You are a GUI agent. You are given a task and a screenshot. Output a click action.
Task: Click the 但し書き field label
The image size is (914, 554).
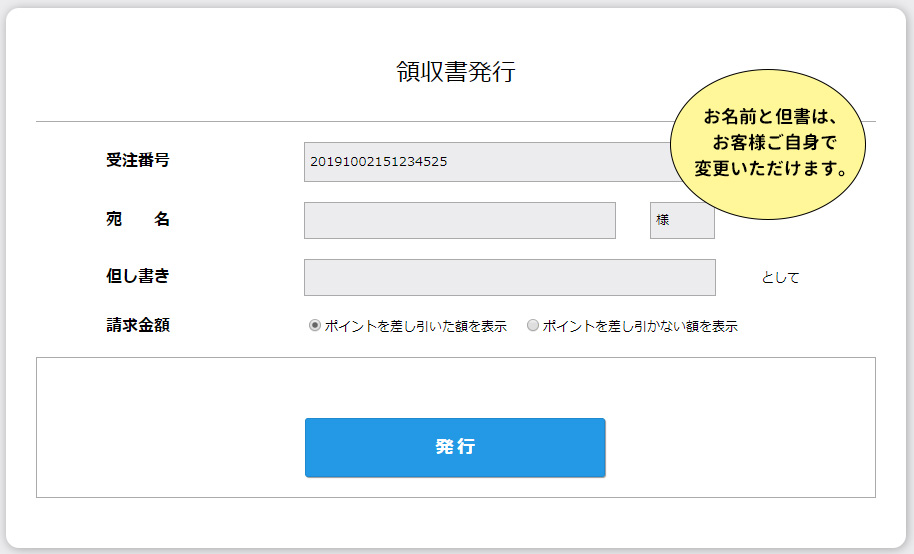click(138, 277)
